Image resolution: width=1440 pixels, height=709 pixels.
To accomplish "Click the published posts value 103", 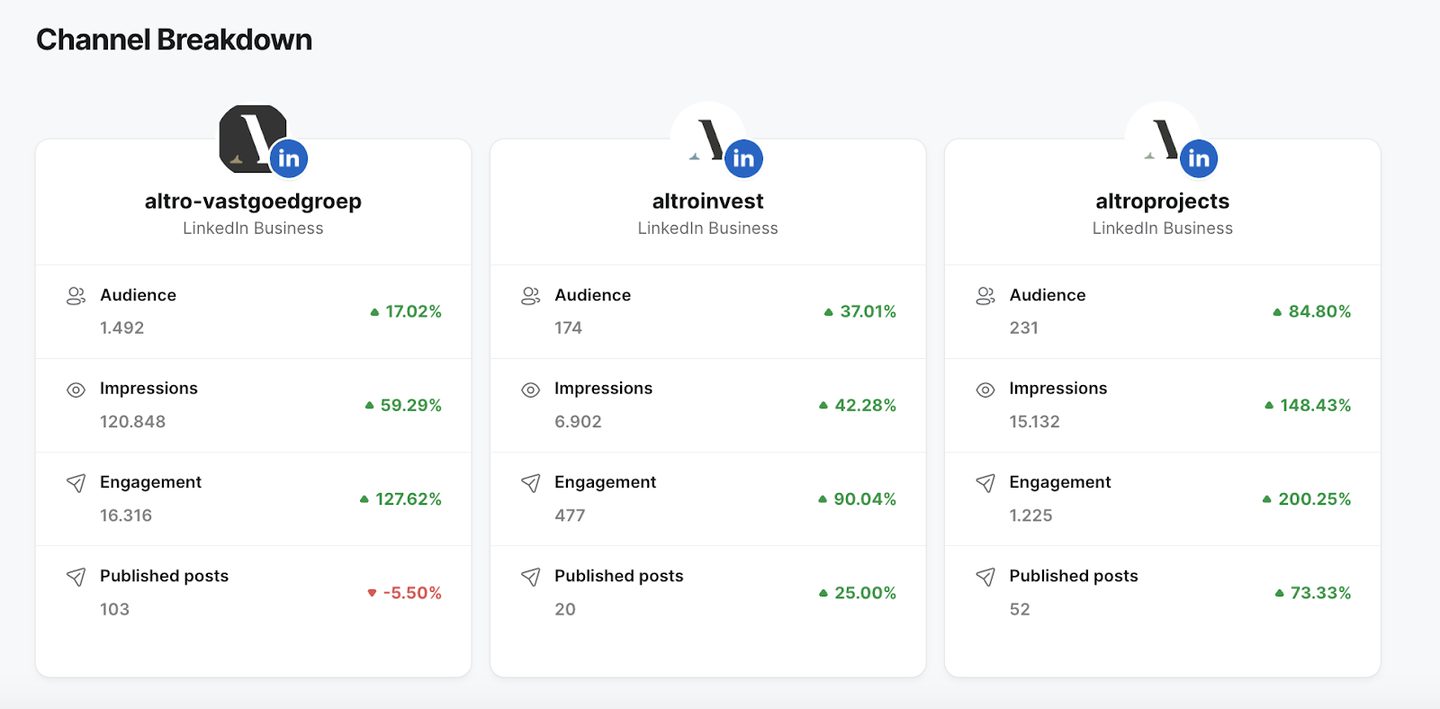I will tap(115, 610).
